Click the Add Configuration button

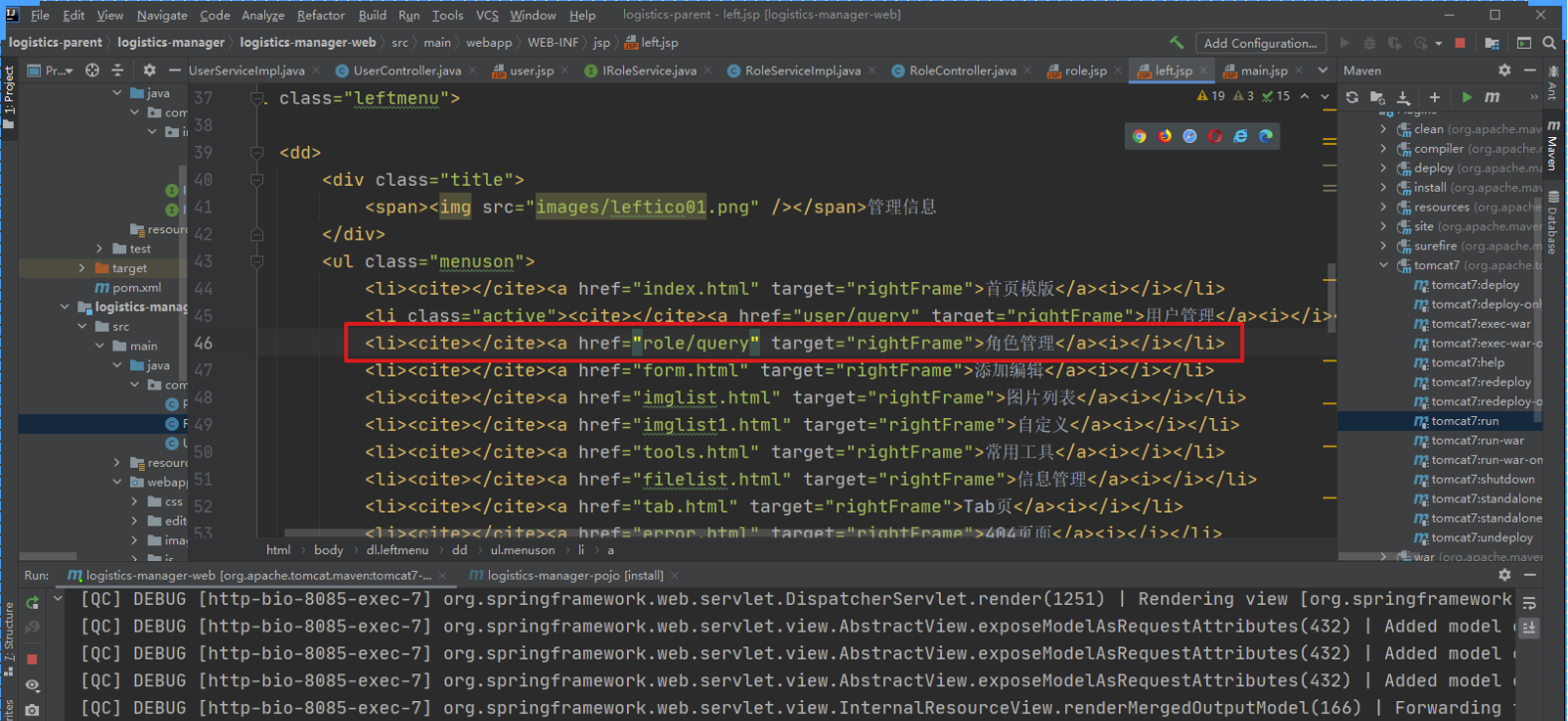click(1260, 43)
